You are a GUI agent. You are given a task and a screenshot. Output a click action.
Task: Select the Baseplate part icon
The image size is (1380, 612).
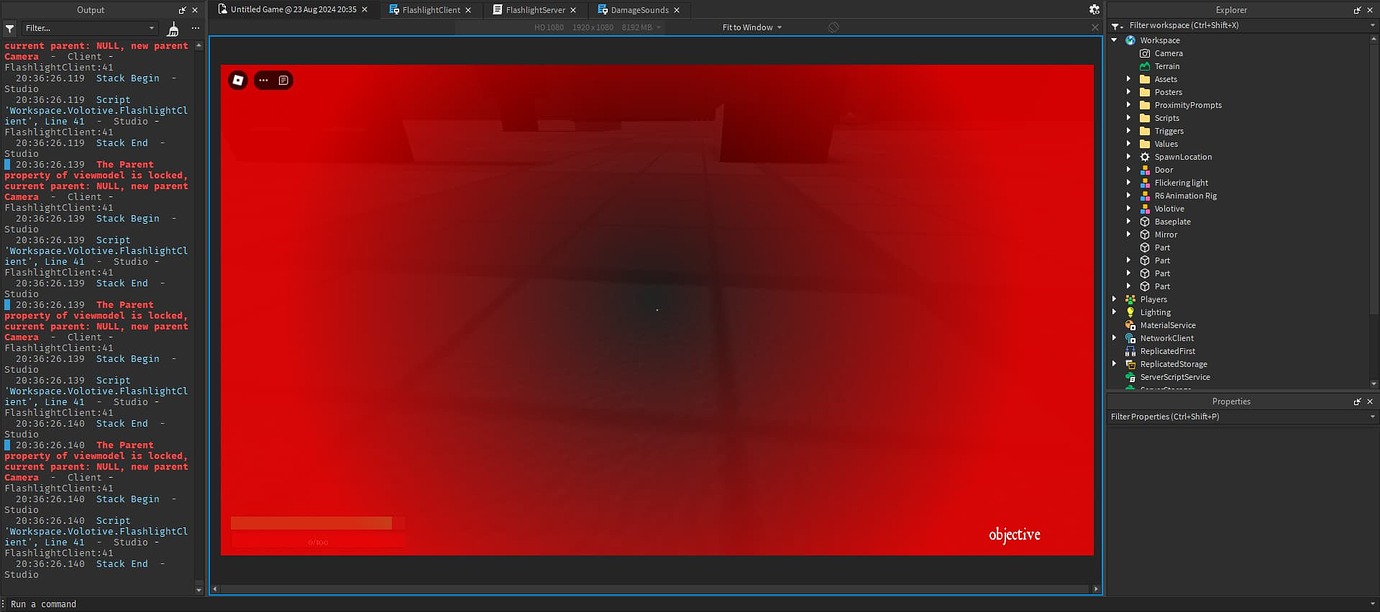(x=1145, y=221)
